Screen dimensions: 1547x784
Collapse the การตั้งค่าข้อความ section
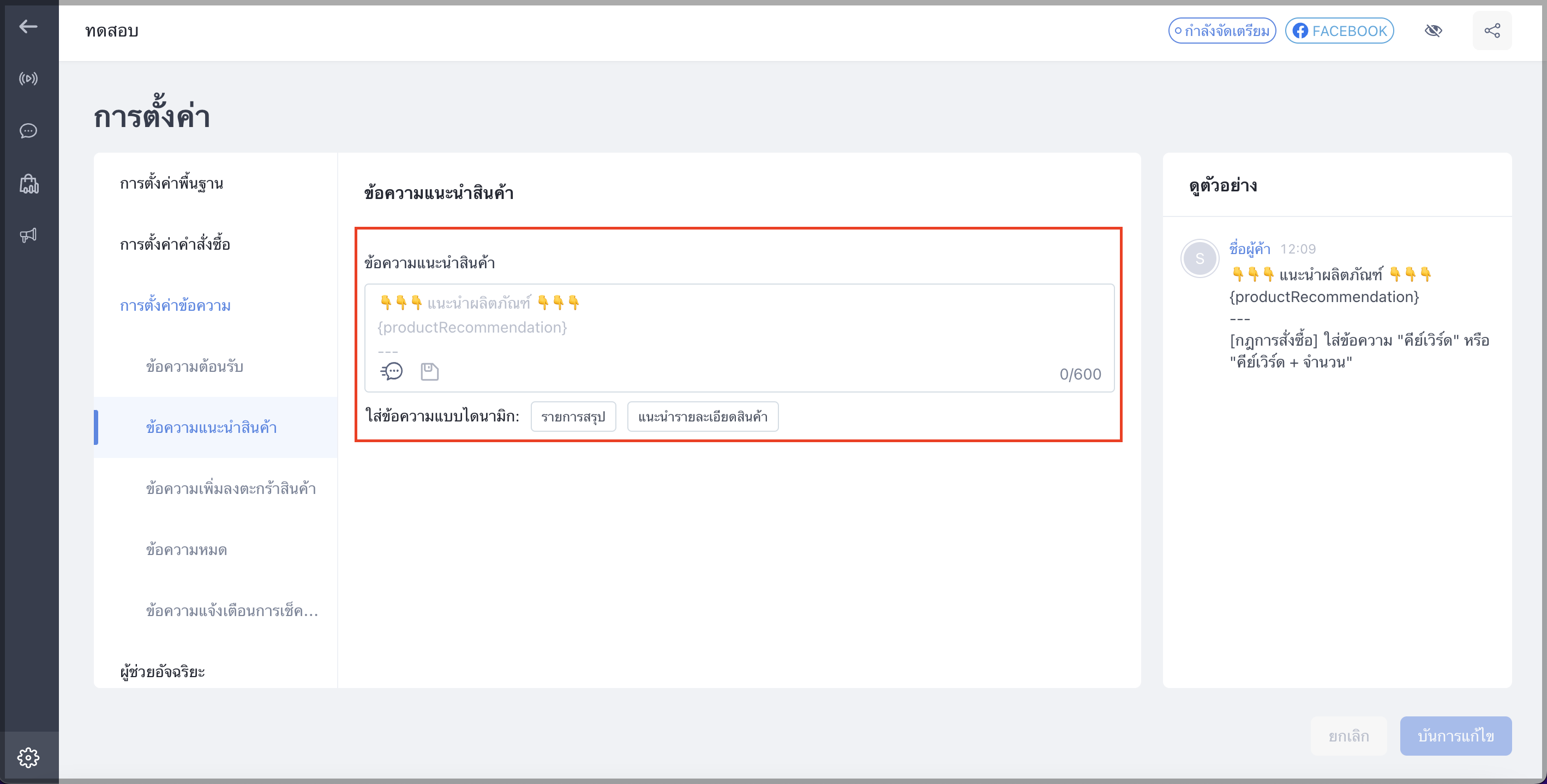175,305
